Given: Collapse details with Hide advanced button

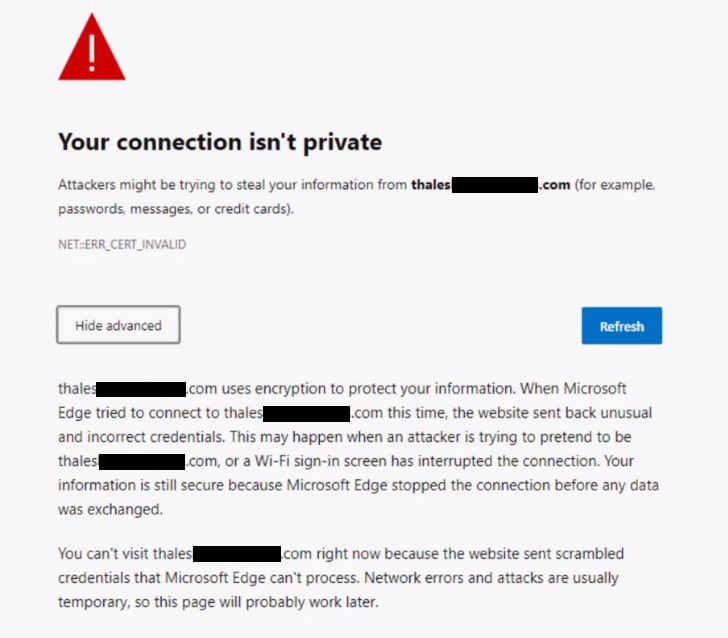Looking at the screenshot, I should [118, 326].
